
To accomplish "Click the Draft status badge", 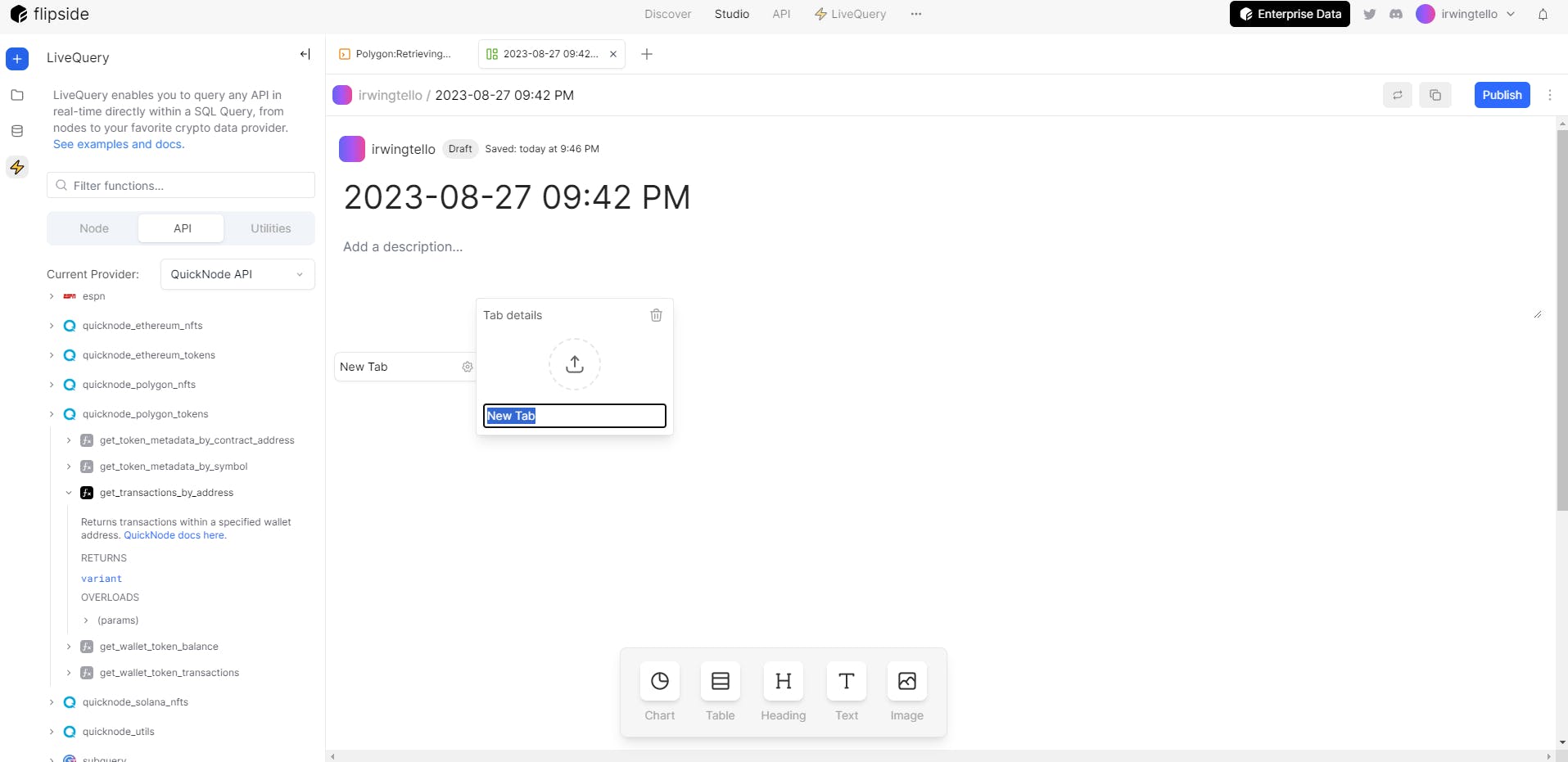I will coord(460,149).
